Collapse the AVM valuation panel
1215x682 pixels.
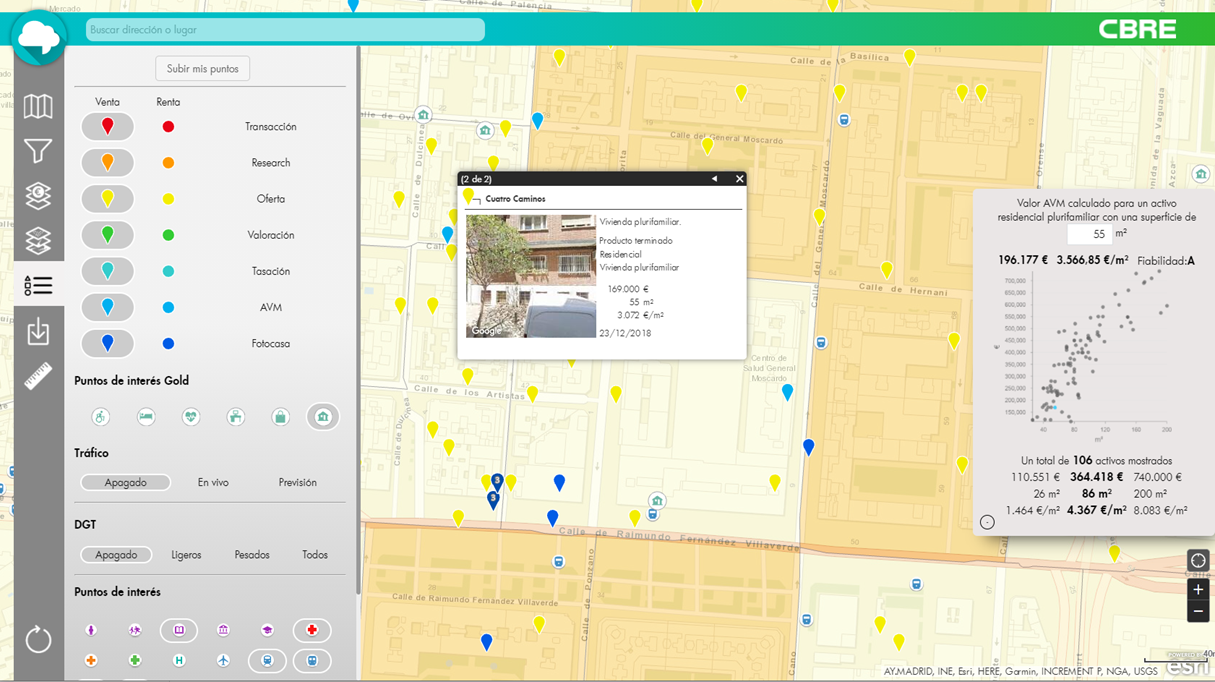(987, 522)
